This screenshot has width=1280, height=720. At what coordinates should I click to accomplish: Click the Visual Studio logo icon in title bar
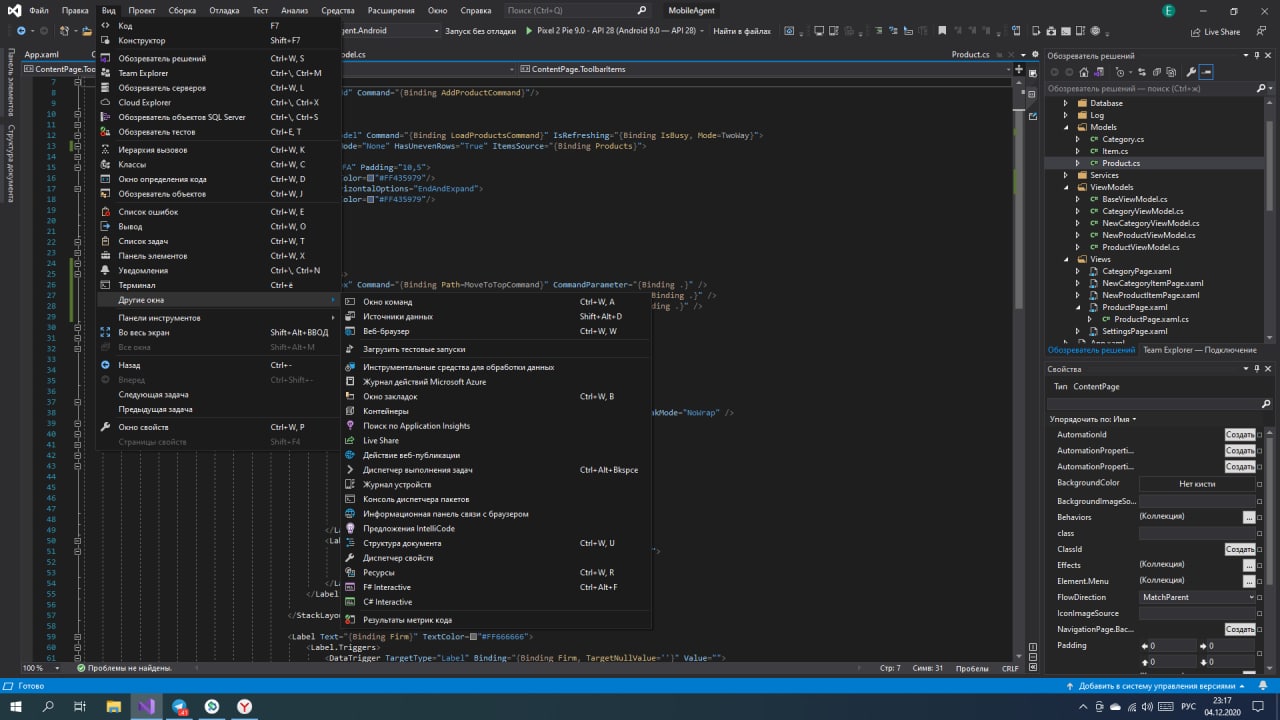[x=14, y=10]
